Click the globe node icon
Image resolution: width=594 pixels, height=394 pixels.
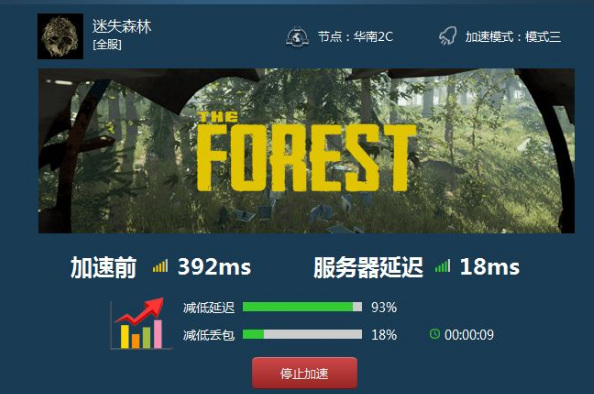point(297,37)
